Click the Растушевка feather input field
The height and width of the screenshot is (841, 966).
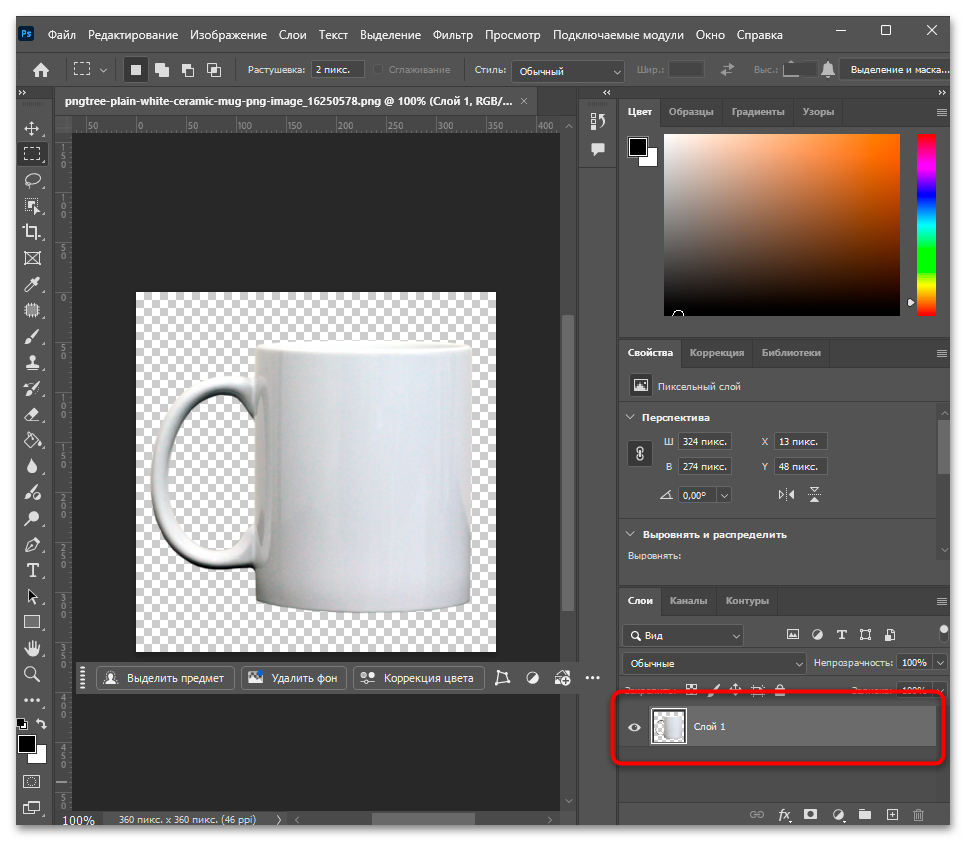[x=337, y=70]
